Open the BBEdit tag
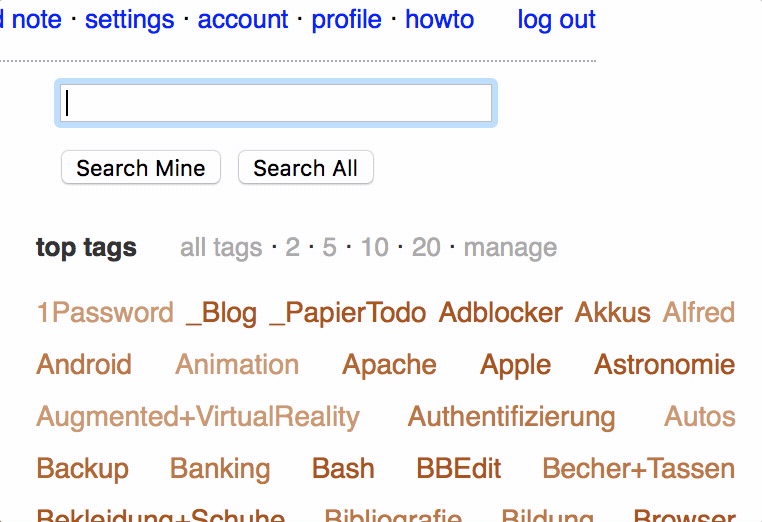The image size is (762, 522). click(459, 469)
